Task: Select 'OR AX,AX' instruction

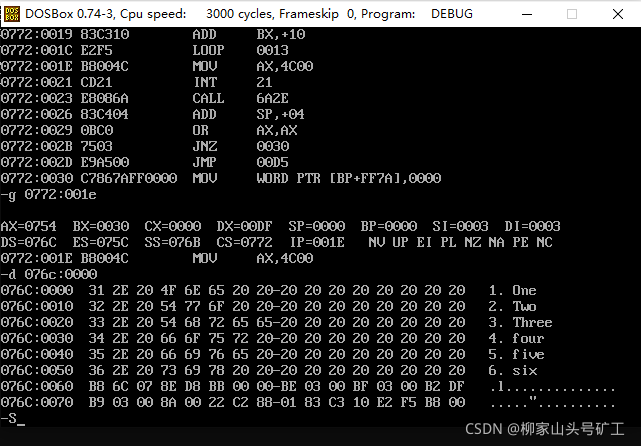Action: [245, 130]
